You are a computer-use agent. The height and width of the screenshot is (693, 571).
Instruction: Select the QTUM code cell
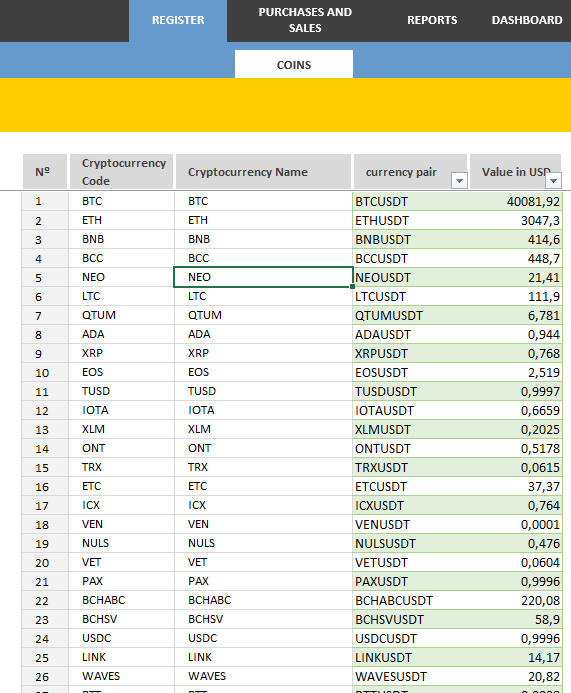coord(122,315)
